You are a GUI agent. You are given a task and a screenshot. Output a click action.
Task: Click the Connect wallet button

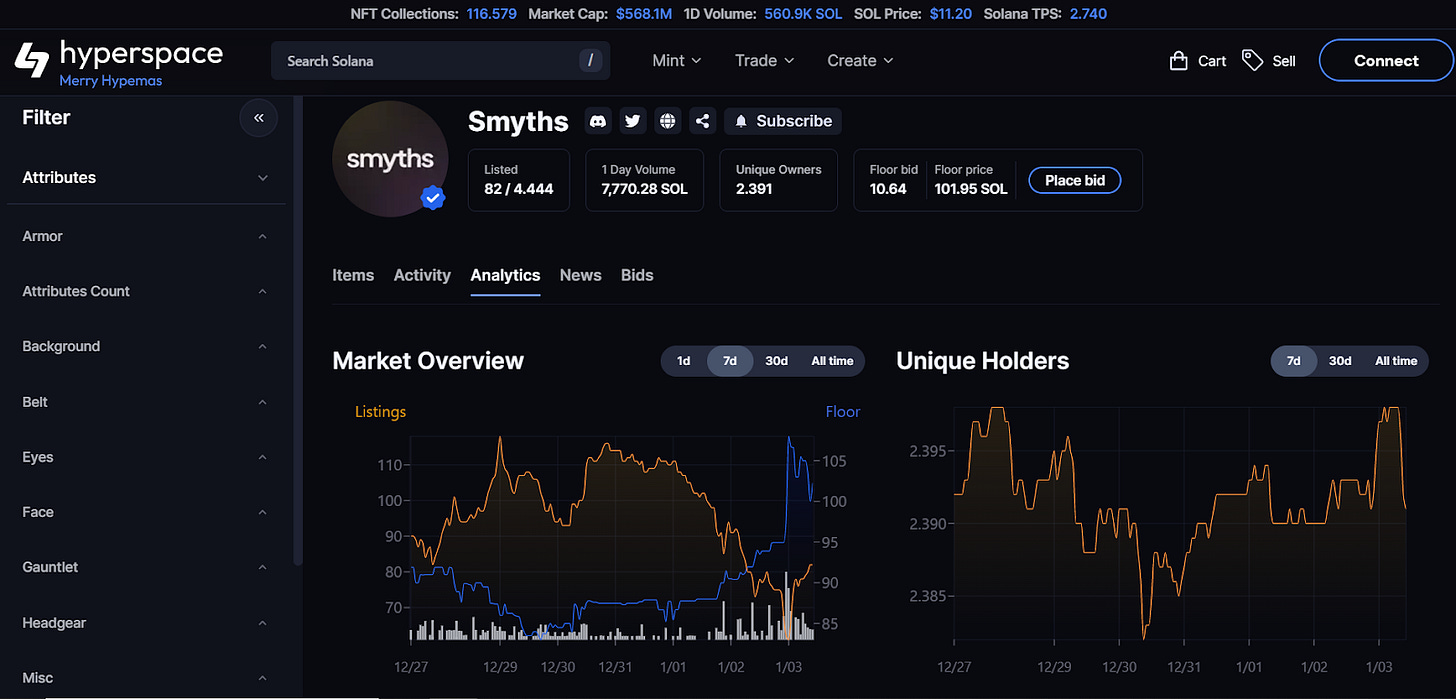pos(1386,60)
